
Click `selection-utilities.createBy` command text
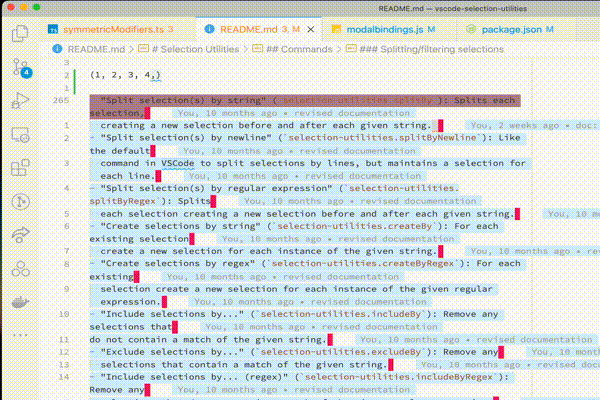(x=355, y=226)
